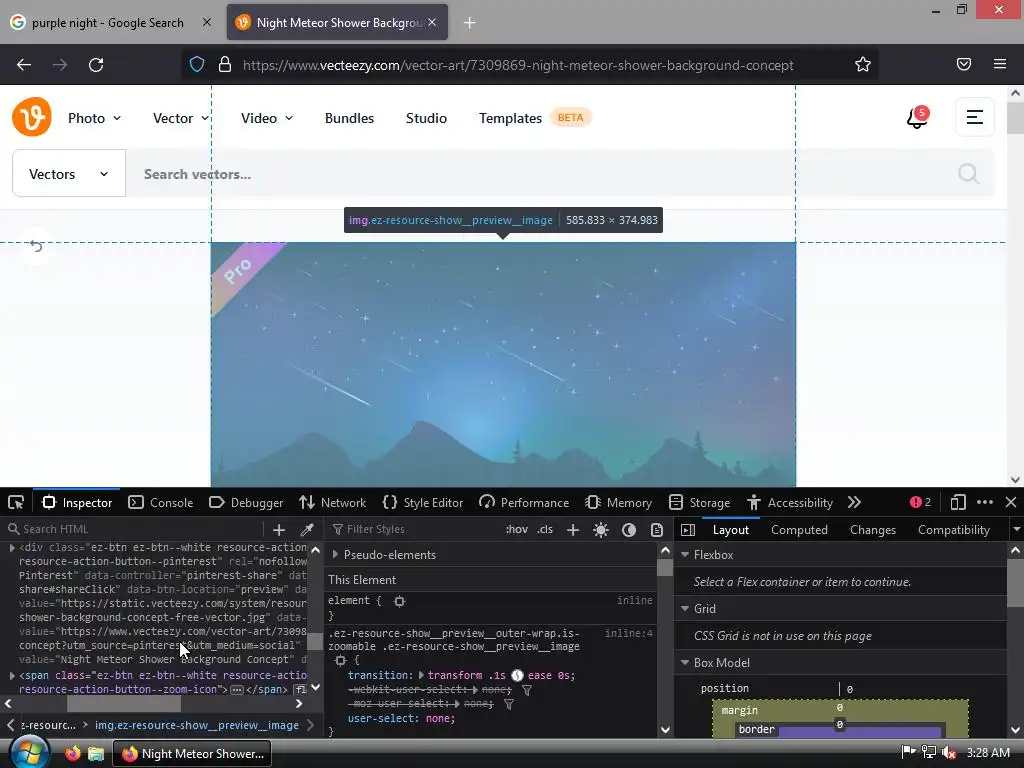Toggle dark color scheme simulation

coord(629,530)
